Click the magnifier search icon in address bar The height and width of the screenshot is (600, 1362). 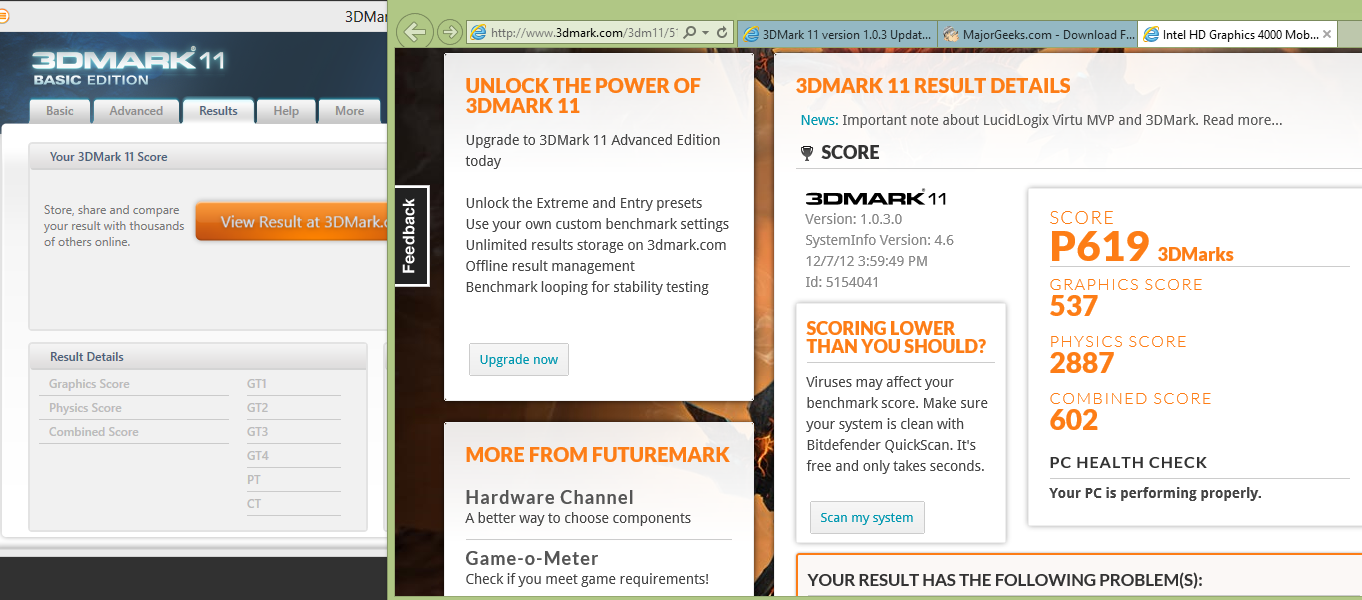(x=690, y=33)
